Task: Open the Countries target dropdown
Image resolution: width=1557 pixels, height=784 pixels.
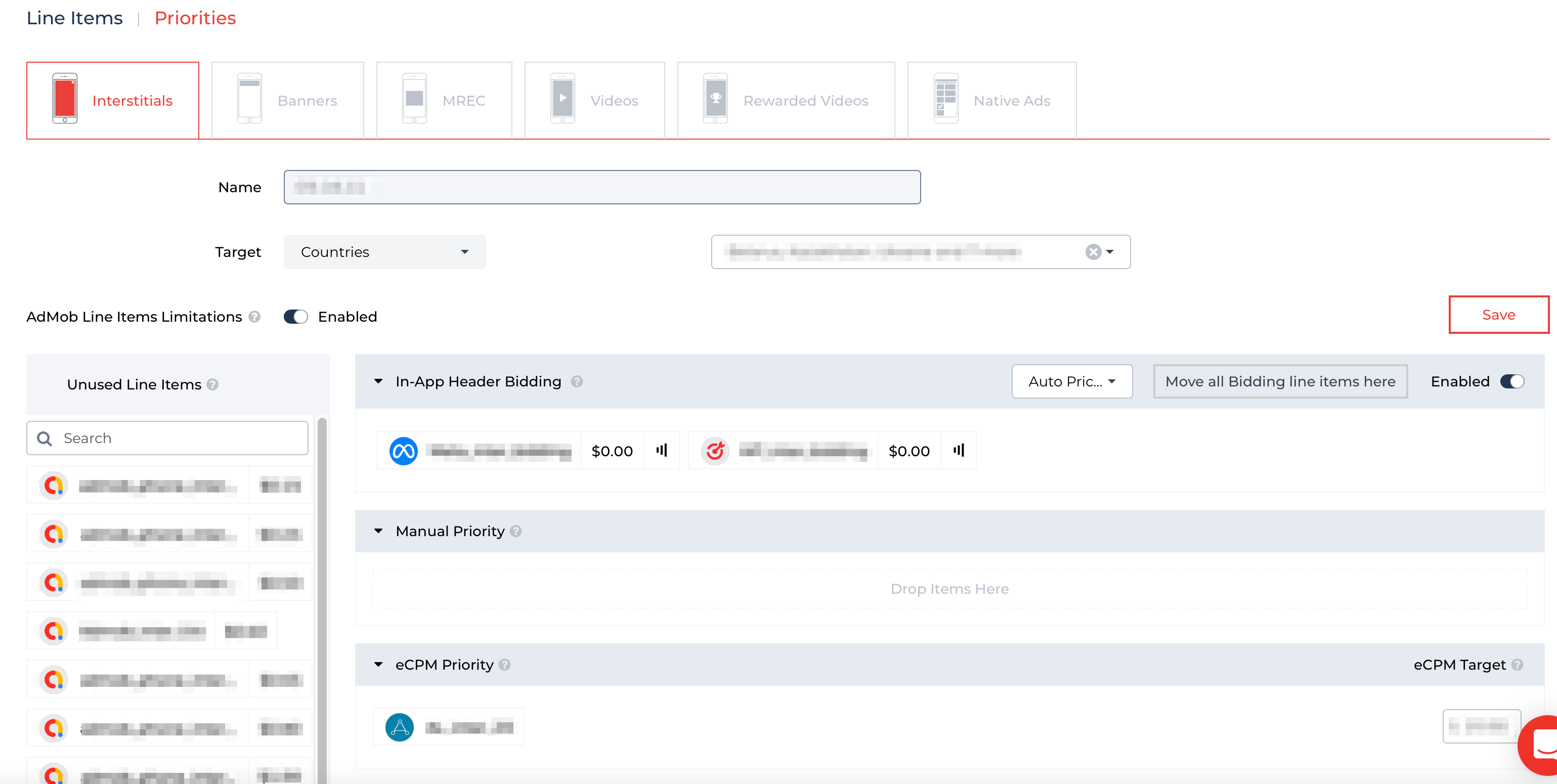Action: 384,252
